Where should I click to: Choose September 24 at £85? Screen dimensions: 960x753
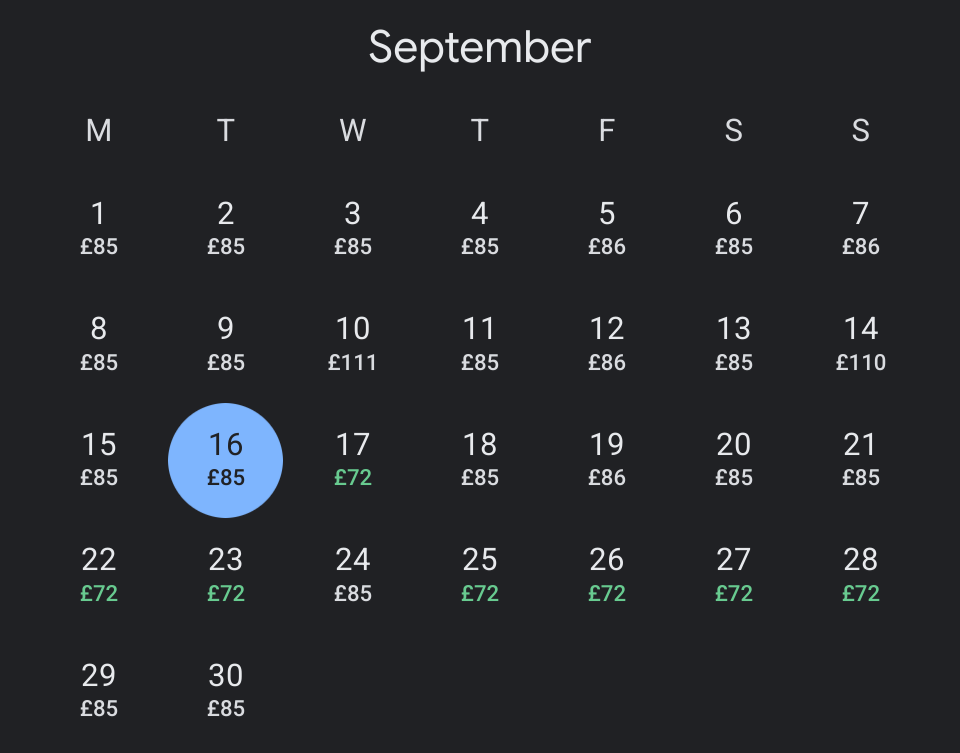(x=353, y=575)
